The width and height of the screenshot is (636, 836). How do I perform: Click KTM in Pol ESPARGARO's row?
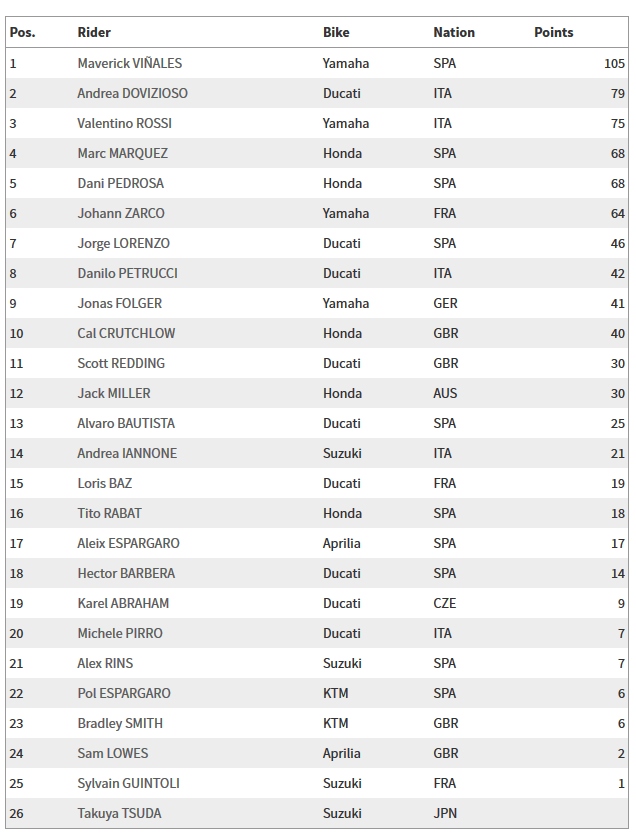335,693
